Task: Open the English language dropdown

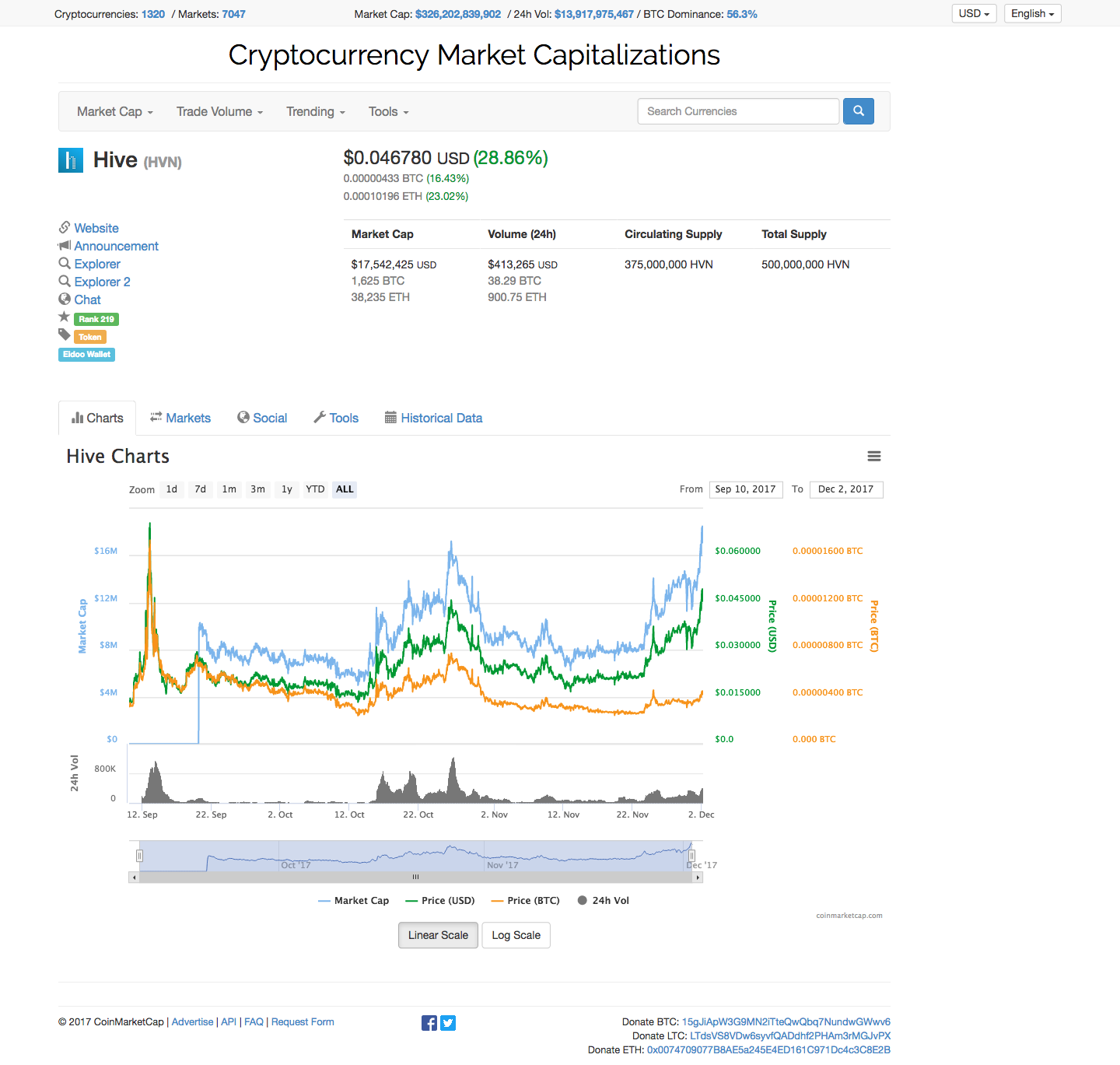Action: click(x=1032, y=13)
